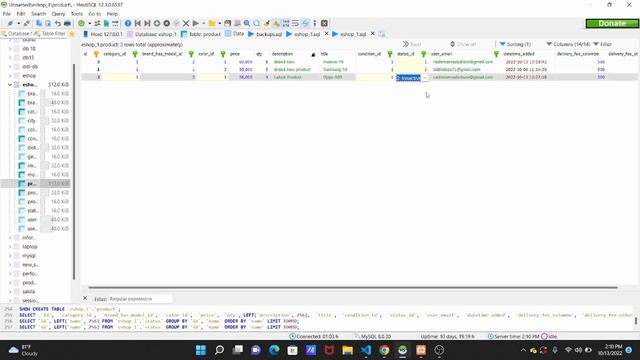
Task: Expand the laptop database node
Action: tap(10, 247)
